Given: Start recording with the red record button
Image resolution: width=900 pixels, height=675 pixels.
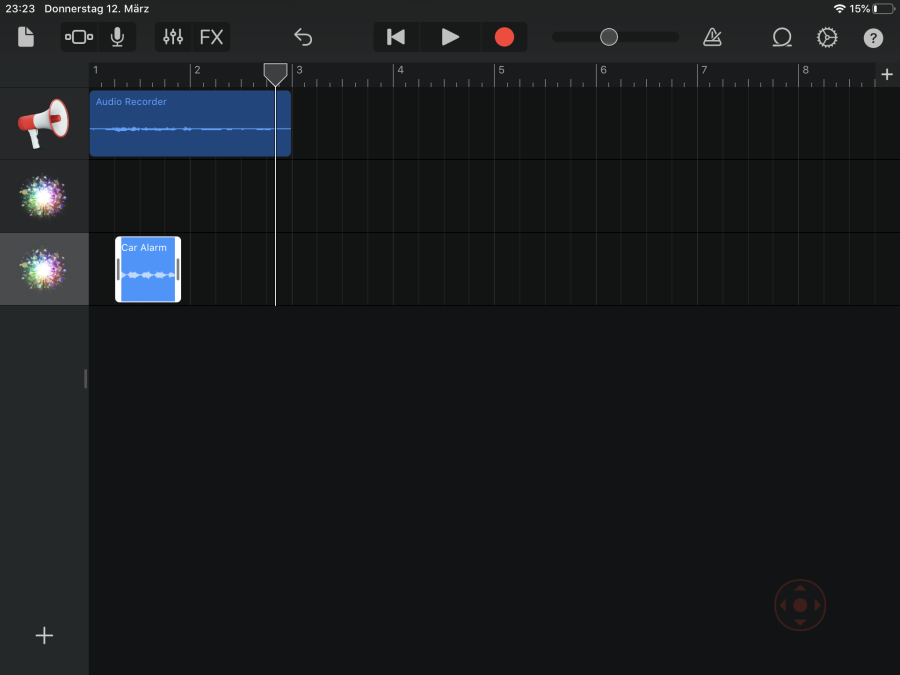Looking at the screenshot, I should point(504,37).
